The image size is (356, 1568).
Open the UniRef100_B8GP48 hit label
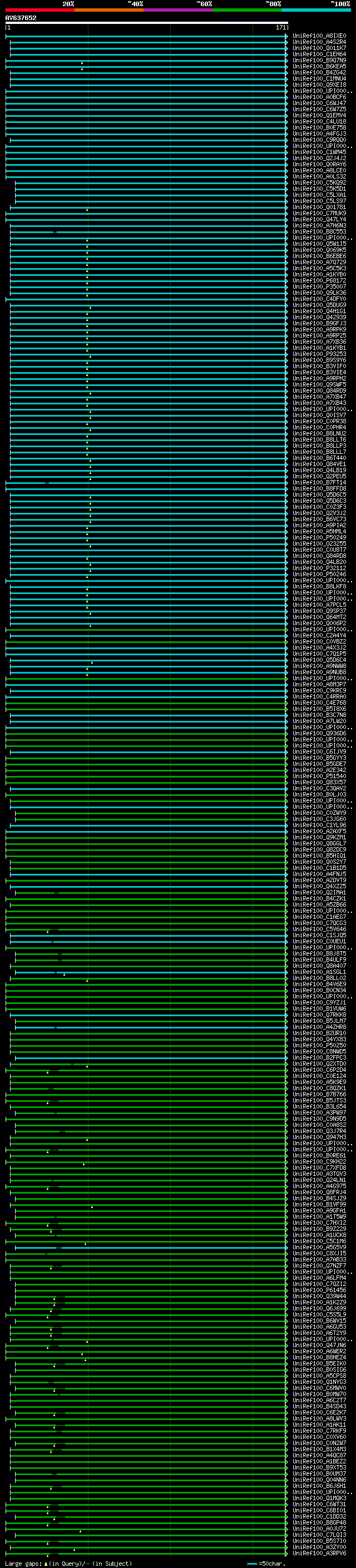(319, 1522)
